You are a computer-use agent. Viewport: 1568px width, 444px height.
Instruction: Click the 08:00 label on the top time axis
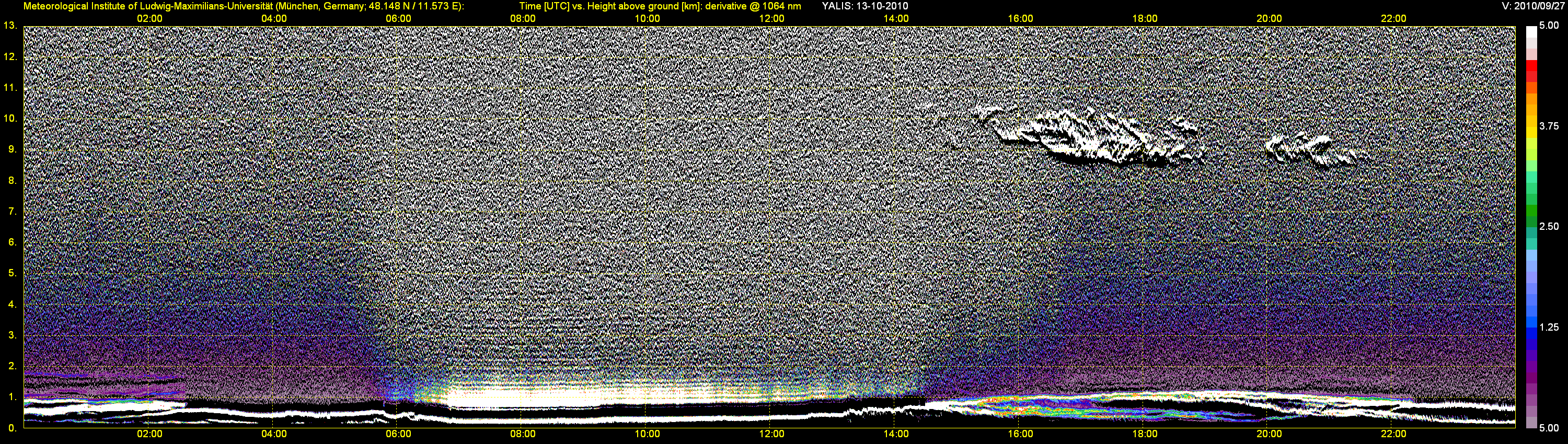[x=523, y=18]
